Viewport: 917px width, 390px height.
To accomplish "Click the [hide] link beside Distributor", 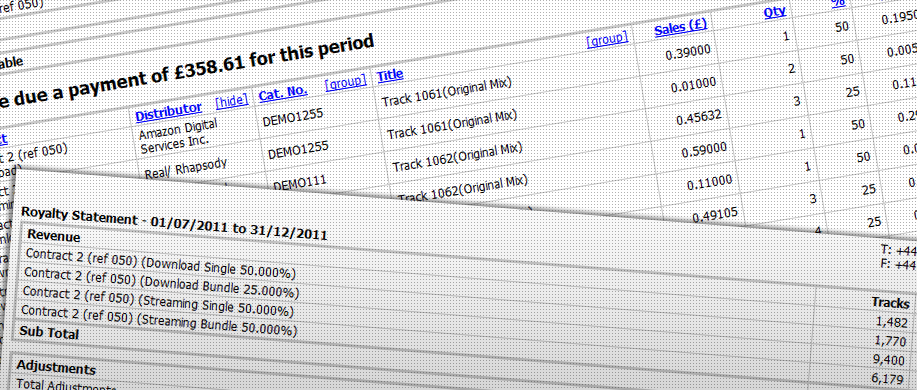I will (232, 101).
